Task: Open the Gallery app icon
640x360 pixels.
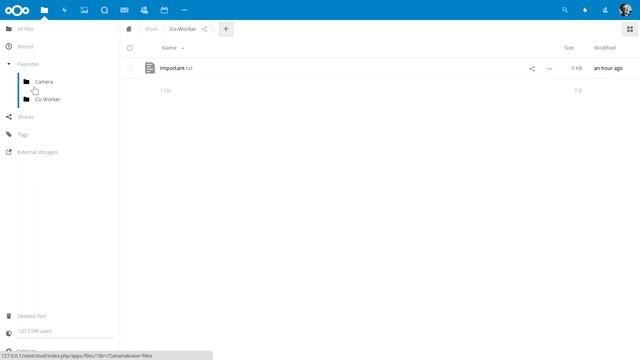Action: coord(84,10)
